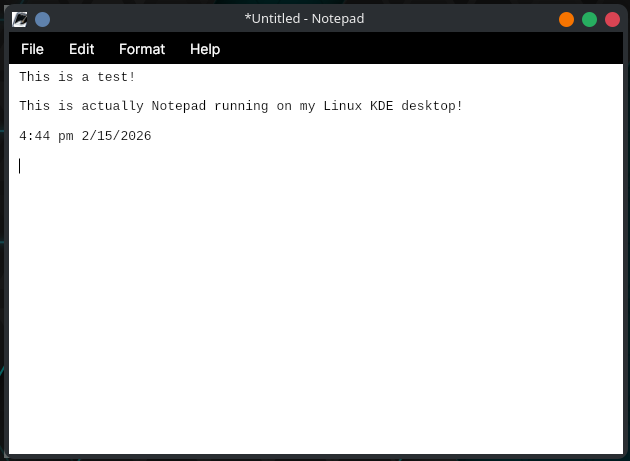Click the time '4:44' in the text
Screen dimensions: 630x461
(35, 136)
